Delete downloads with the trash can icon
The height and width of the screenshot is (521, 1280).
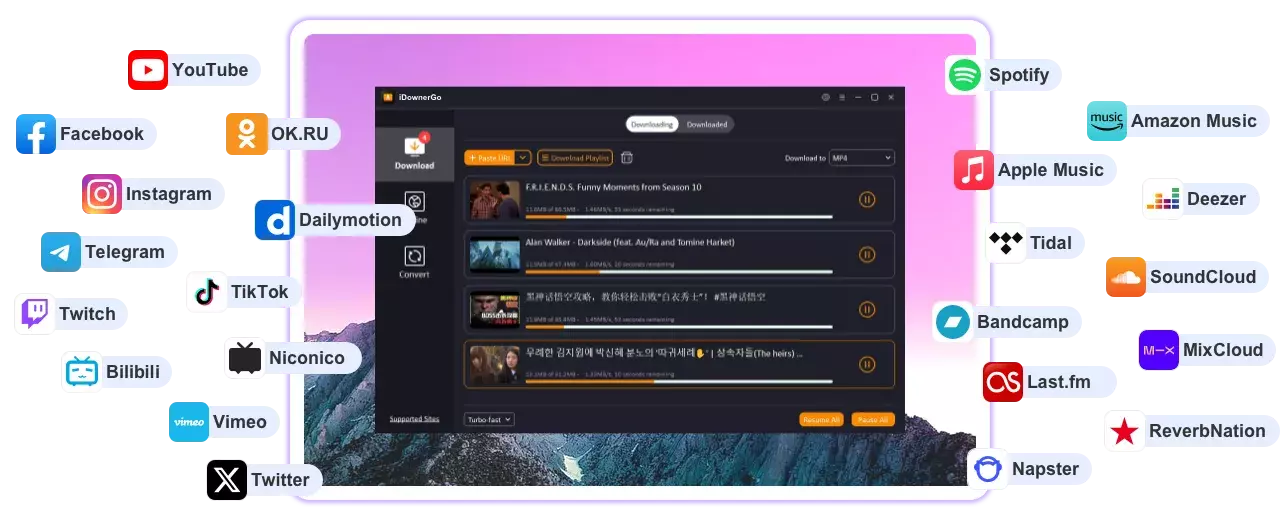627,158
